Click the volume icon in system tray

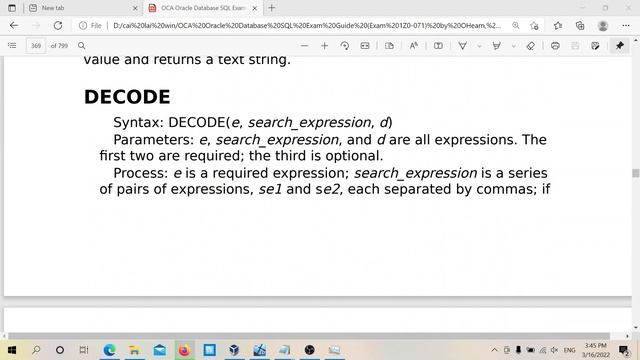(x=554, y=350)
